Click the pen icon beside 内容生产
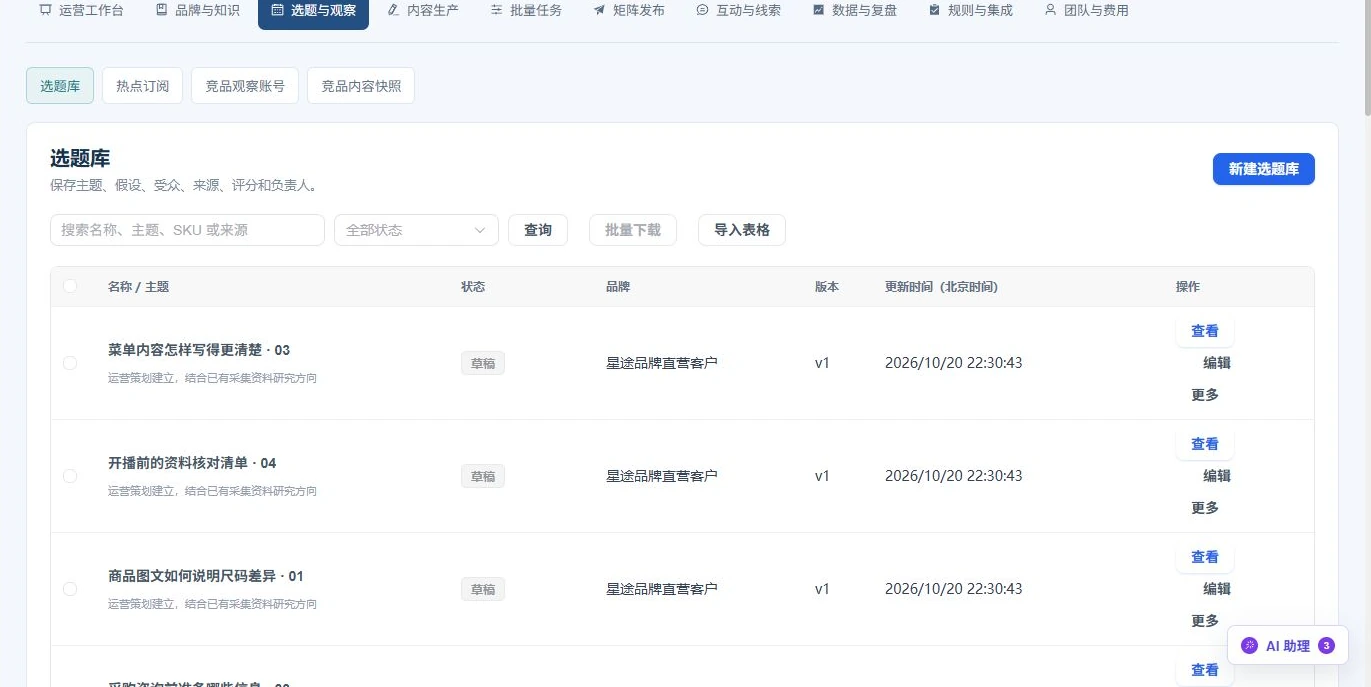This screenshot has height=687, width=1371. coord(393,10)
